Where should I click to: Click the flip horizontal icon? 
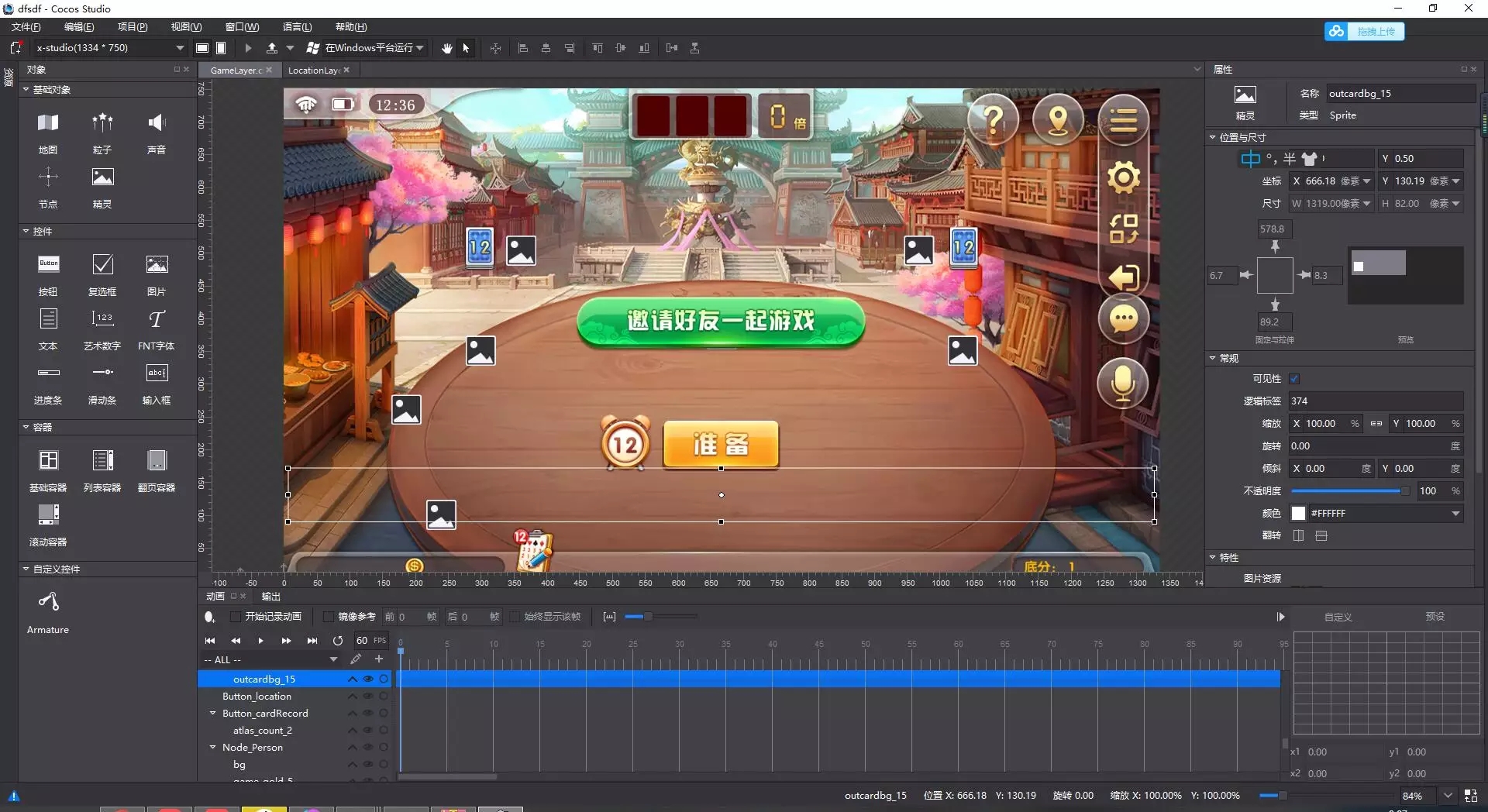(x=1298, y=535)
